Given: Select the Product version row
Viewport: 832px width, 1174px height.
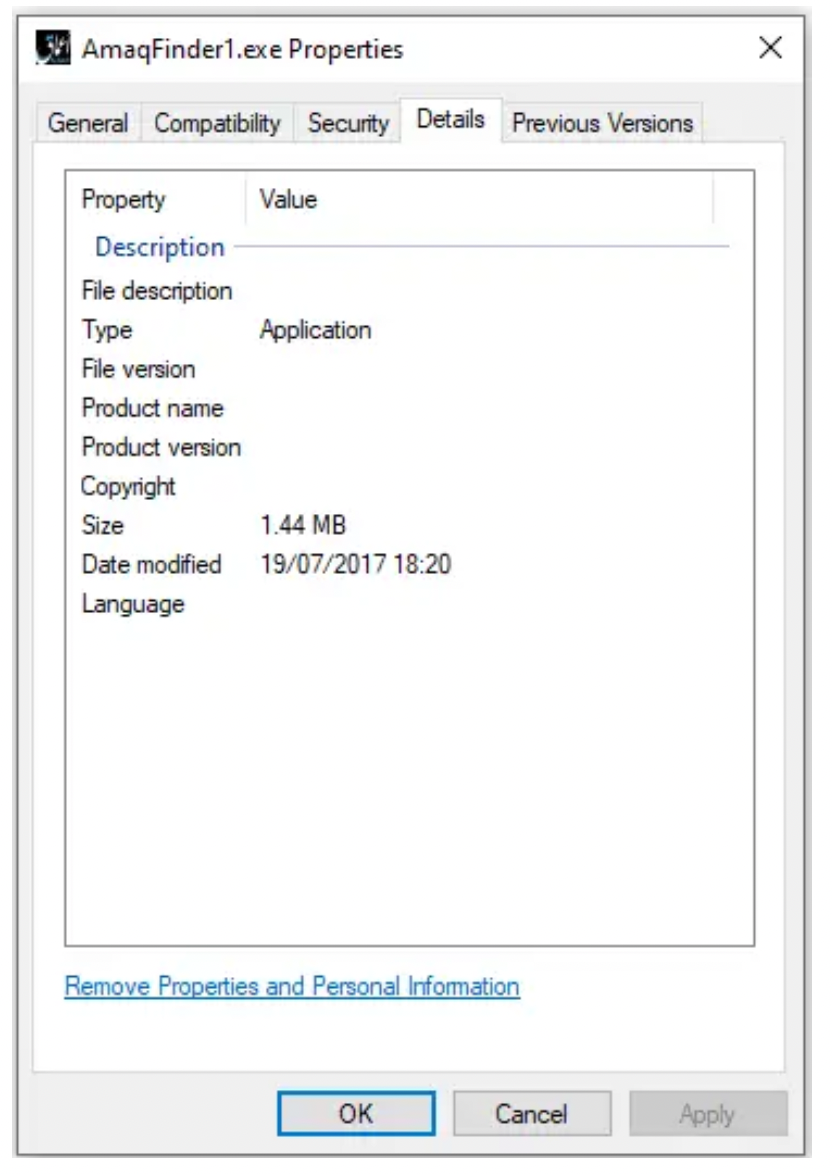Looking at the screenshot, I should point(408,447).
